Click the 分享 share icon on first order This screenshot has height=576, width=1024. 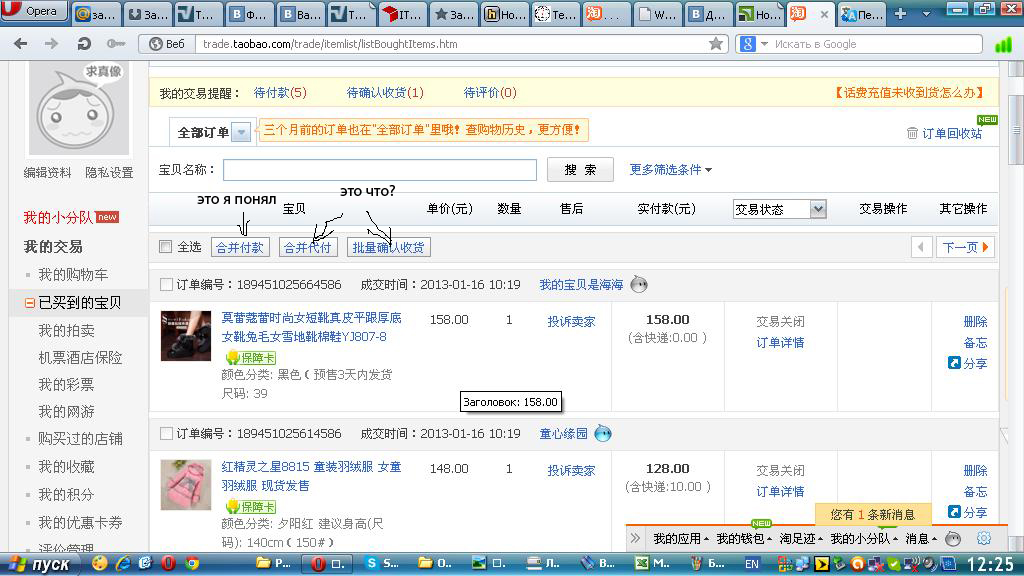pos(954,363)
